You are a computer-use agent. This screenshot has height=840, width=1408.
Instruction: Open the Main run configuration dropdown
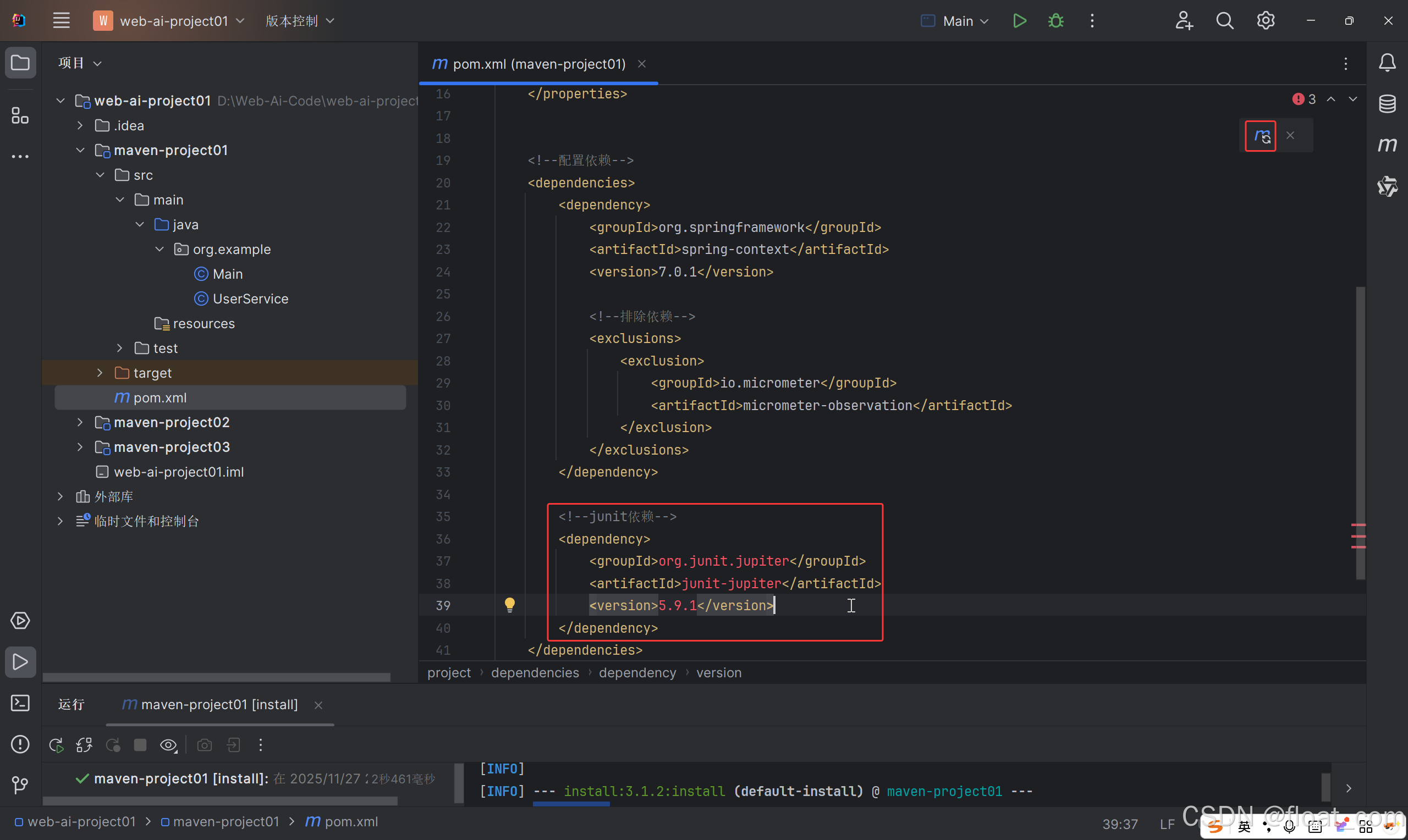tap(957, 21)
